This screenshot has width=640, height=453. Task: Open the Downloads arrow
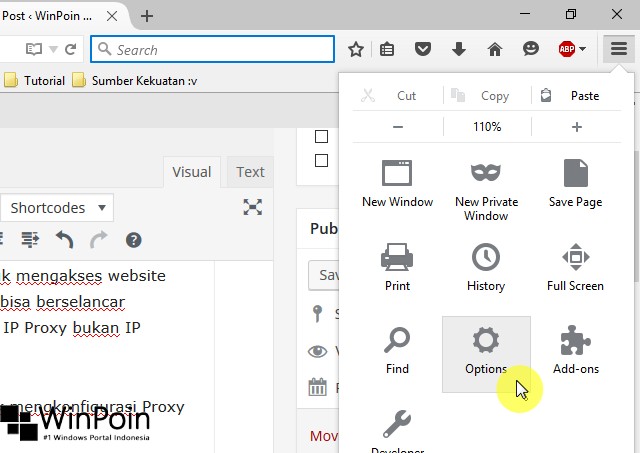(x=459, y=49)
